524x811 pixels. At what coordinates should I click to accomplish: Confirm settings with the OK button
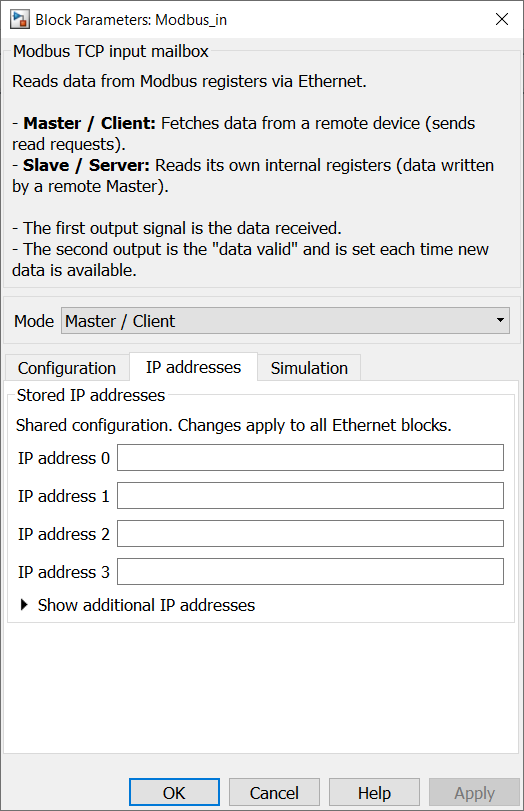click(174, 792)
